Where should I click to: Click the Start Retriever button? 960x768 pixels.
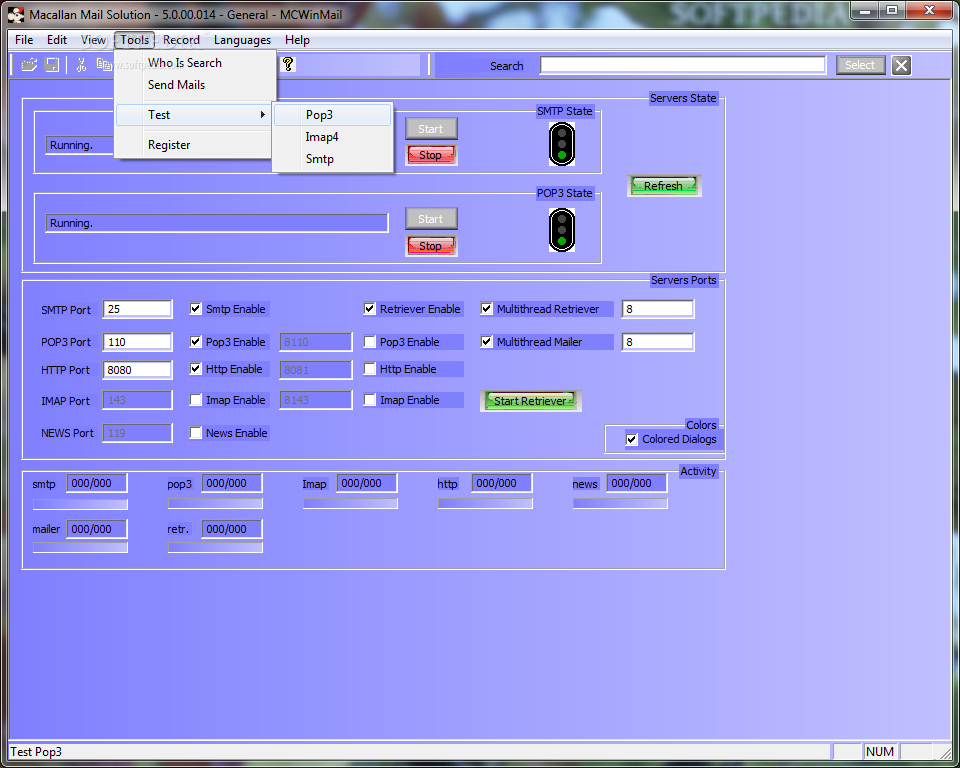[531, 401]
